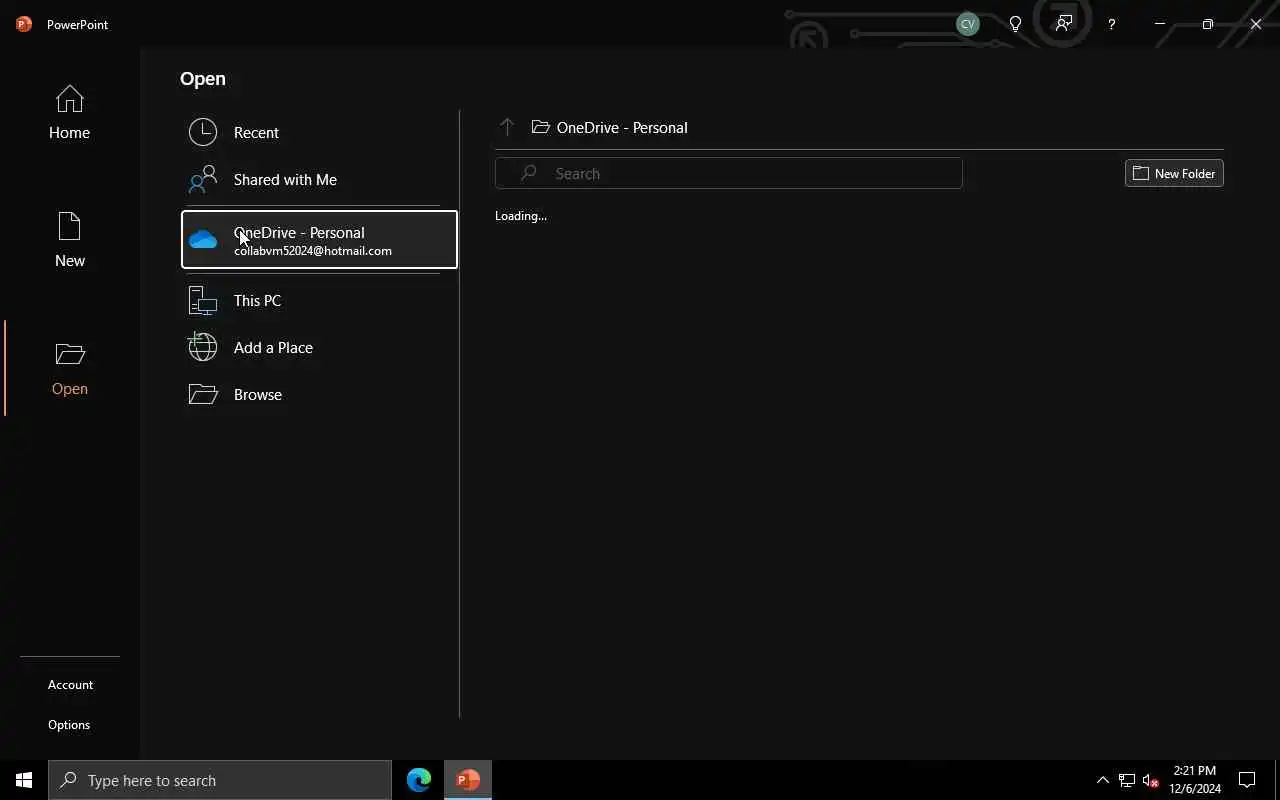Select OneDrive - Personal location
The width and height of the screenshot is (1280, 800).
tap(319, 240)
